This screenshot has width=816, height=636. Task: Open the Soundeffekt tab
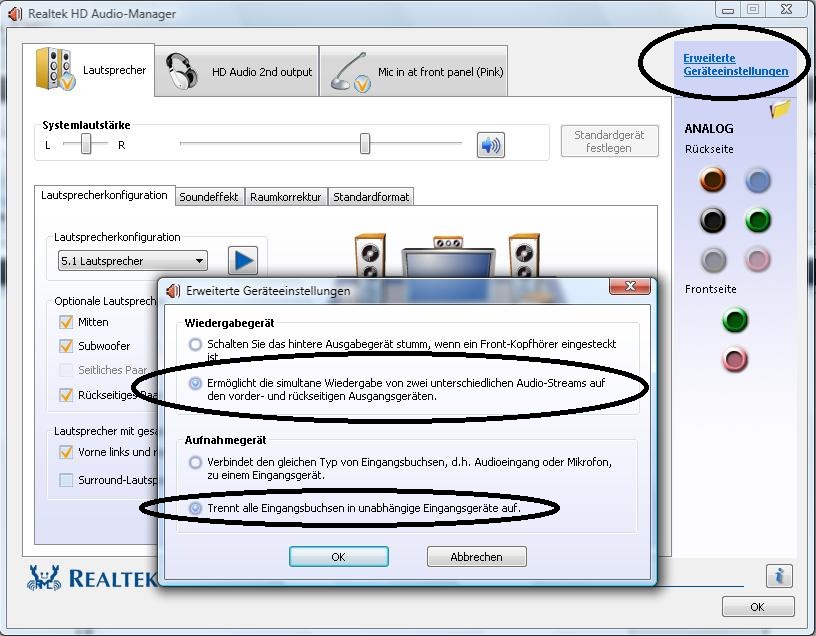point(209,197)
